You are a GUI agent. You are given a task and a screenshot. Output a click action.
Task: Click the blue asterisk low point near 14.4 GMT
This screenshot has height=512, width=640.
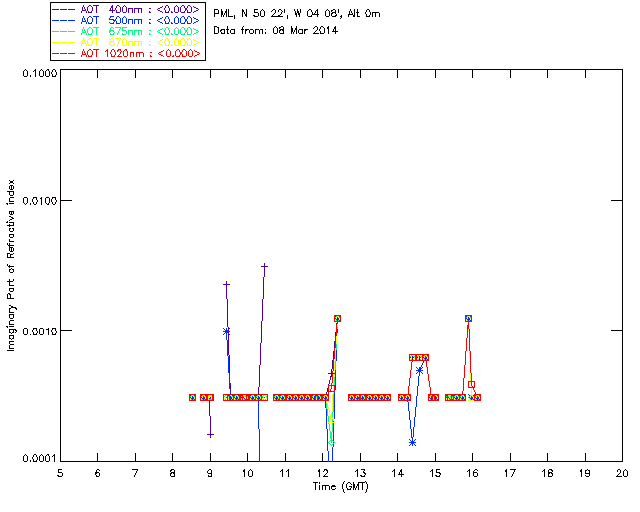click(x=412, y=442)
